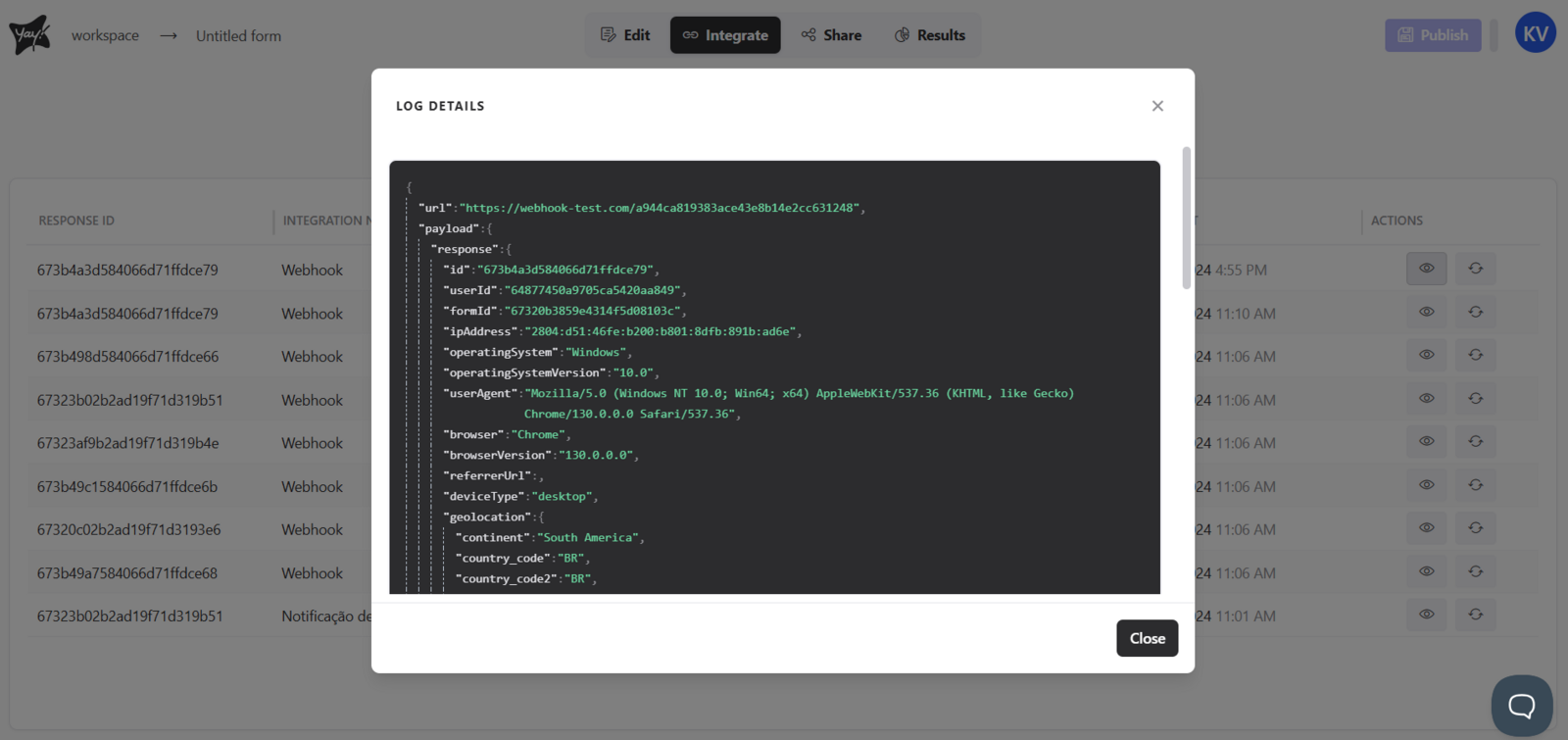Retry the webhook from the 4:55 PM row
The image size is (1568, 740).
click(x=1475, y=269)
